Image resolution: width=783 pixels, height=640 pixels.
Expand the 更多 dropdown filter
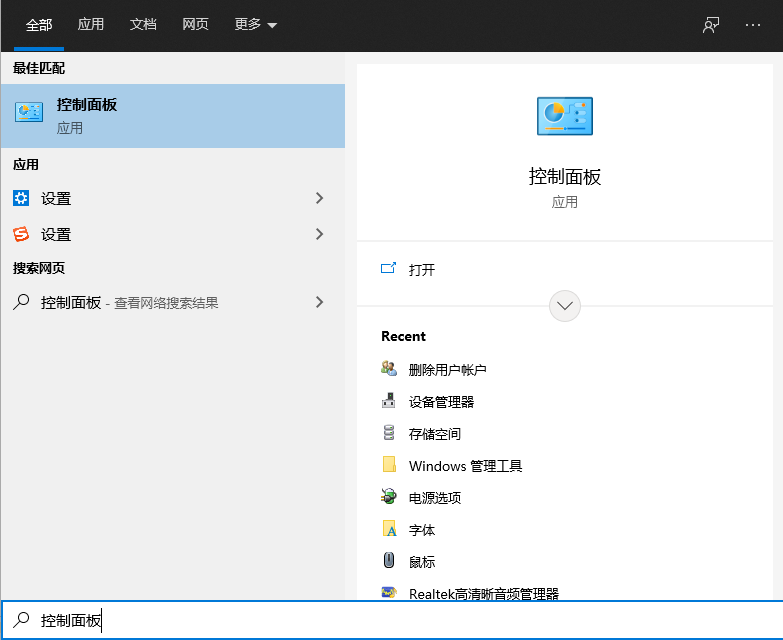coord(256,25)
